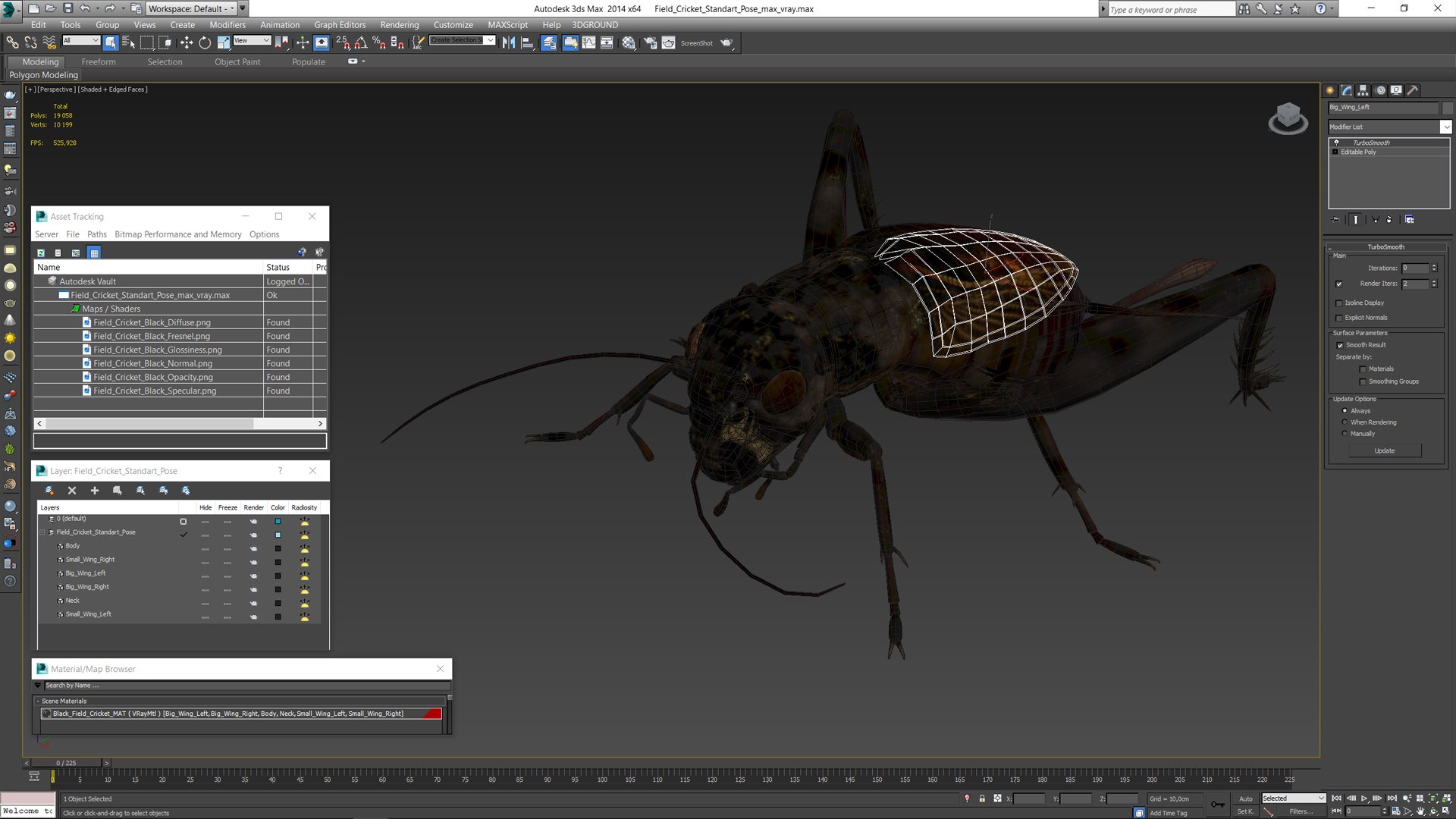Switch to the Create command panel tab
1456x819 pixels.
tap(1330, 90)
